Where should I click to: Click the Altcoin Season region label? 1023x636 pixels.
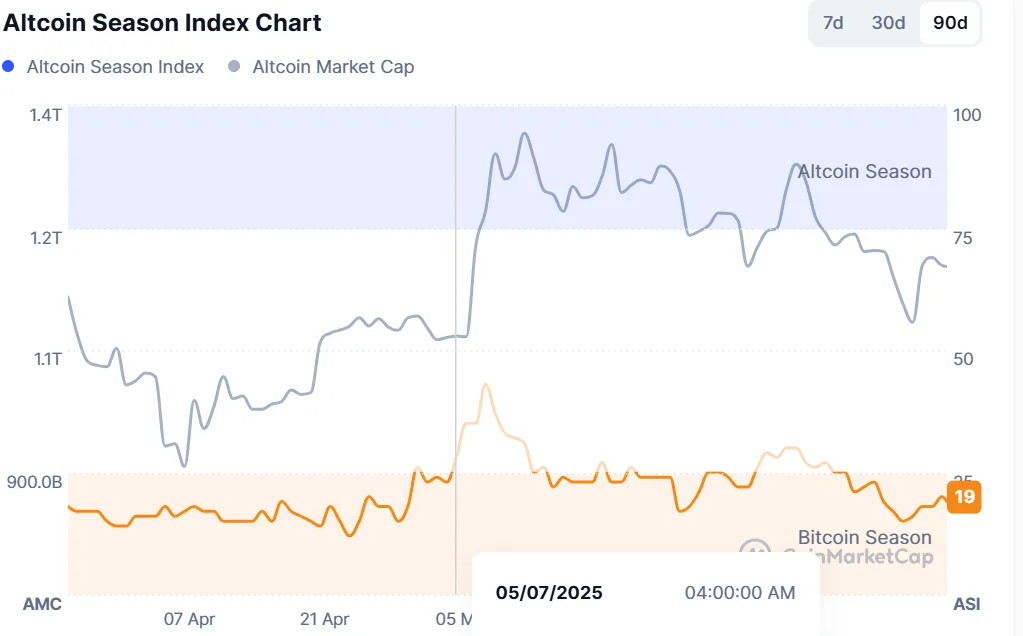863,171
